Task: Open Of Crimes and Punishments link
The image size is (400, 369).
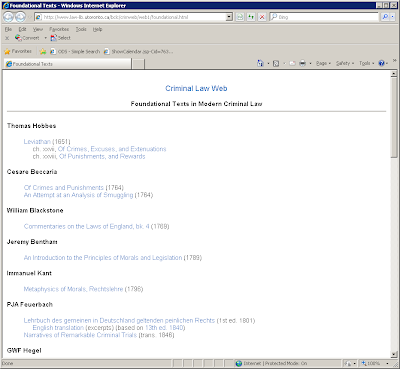Action: [x=64, y=188]
